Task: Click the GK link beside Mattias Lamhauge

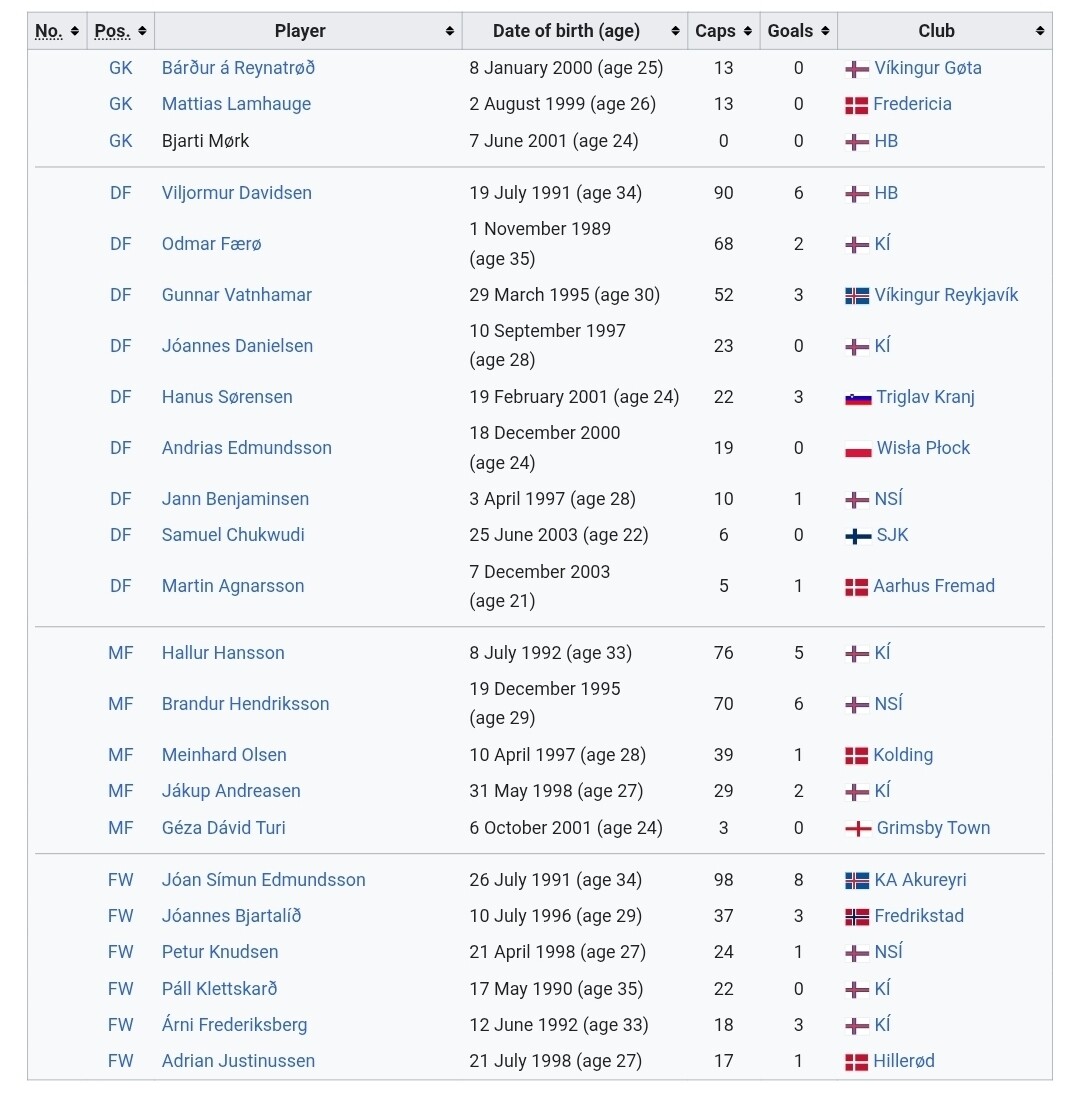Action: [x=120, y=104]
